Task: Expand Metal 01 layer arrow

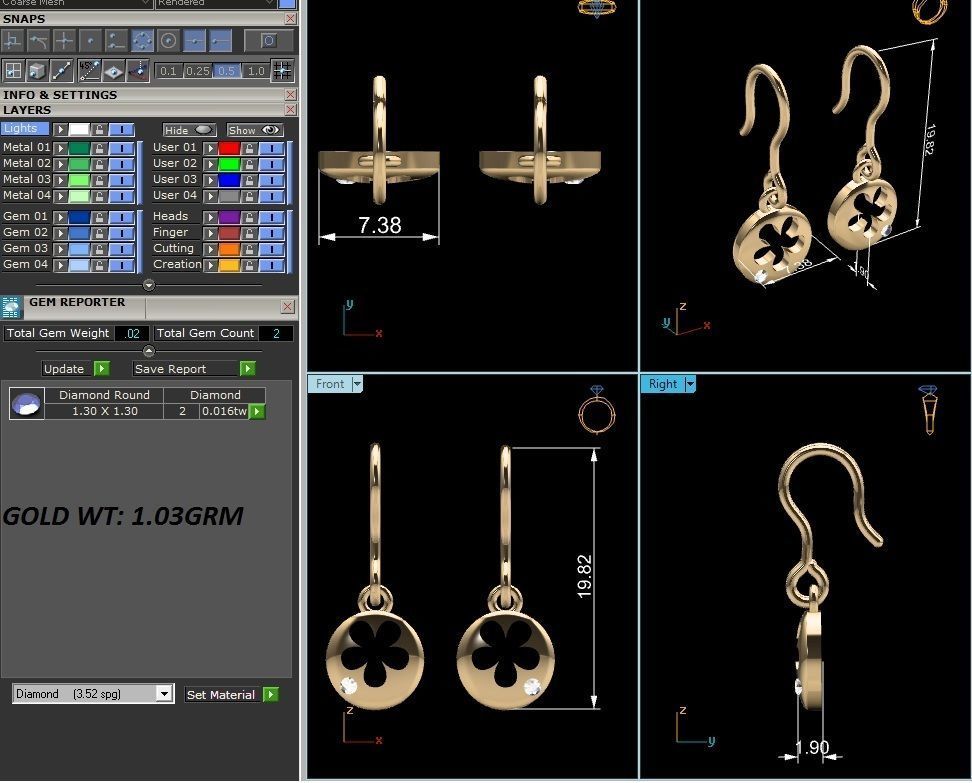Action: [60, 148]
